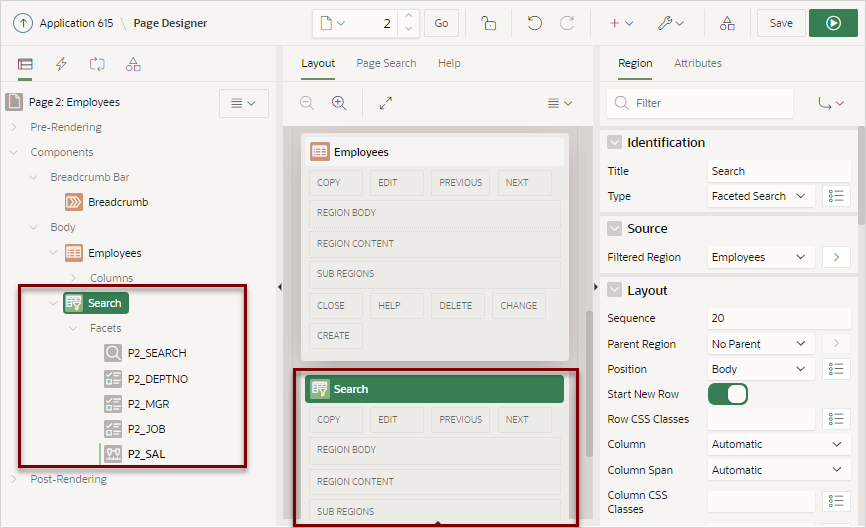866x528 pixels.
Task: Open the Page Shared Components tab icon
Action: (133, 64)
